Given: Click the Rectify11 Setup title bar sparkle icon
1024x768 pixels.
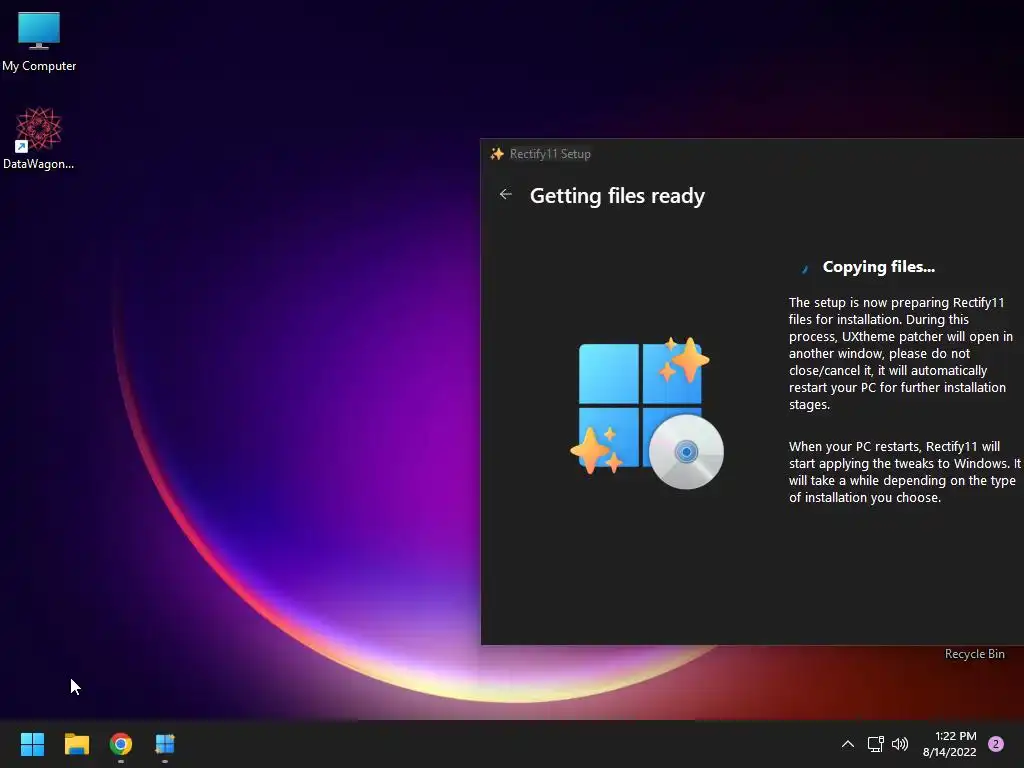Looking at the screenshot, I should tap(497, 153).
